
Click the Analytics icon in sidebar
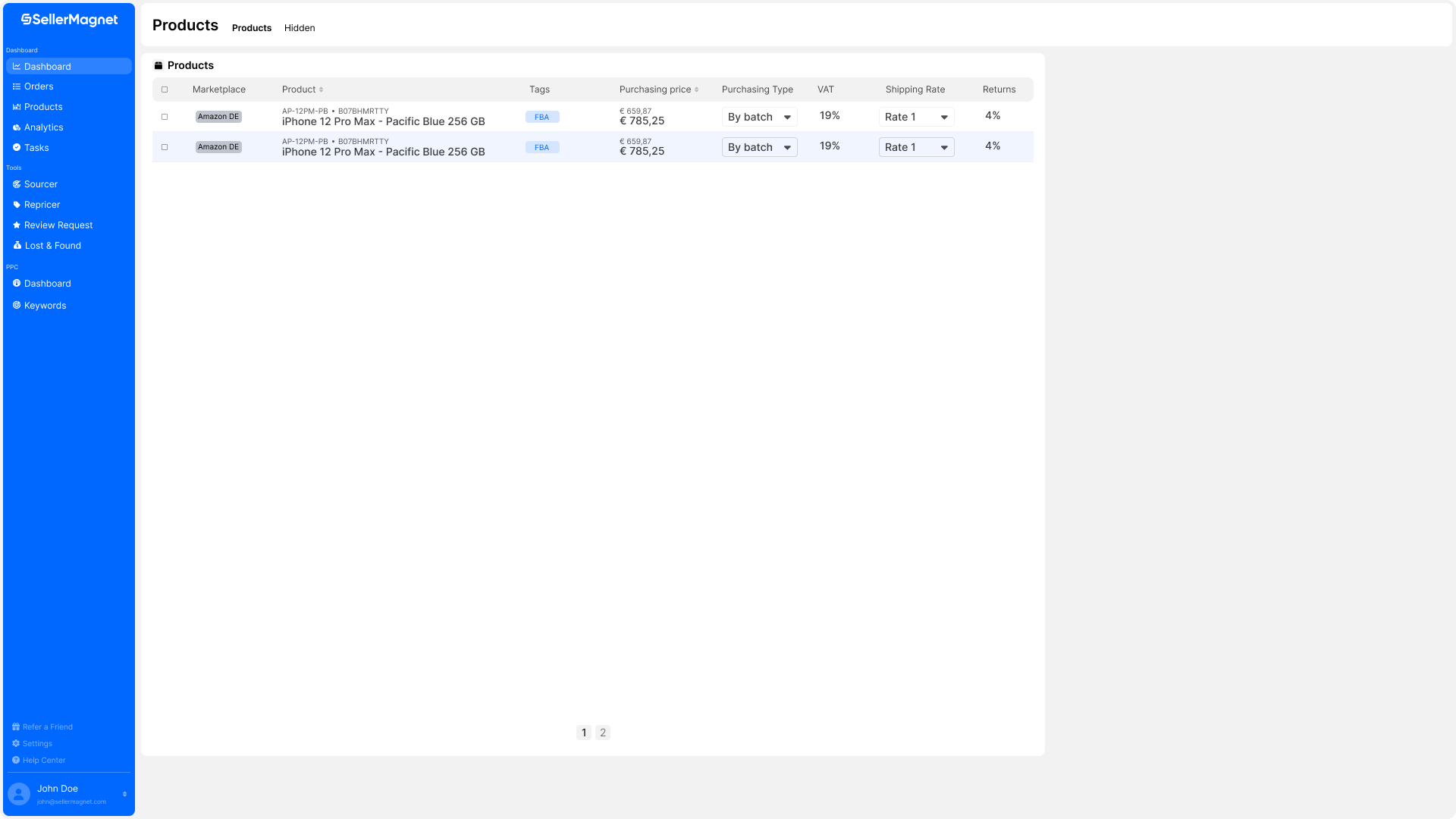(x=16, y=127)
